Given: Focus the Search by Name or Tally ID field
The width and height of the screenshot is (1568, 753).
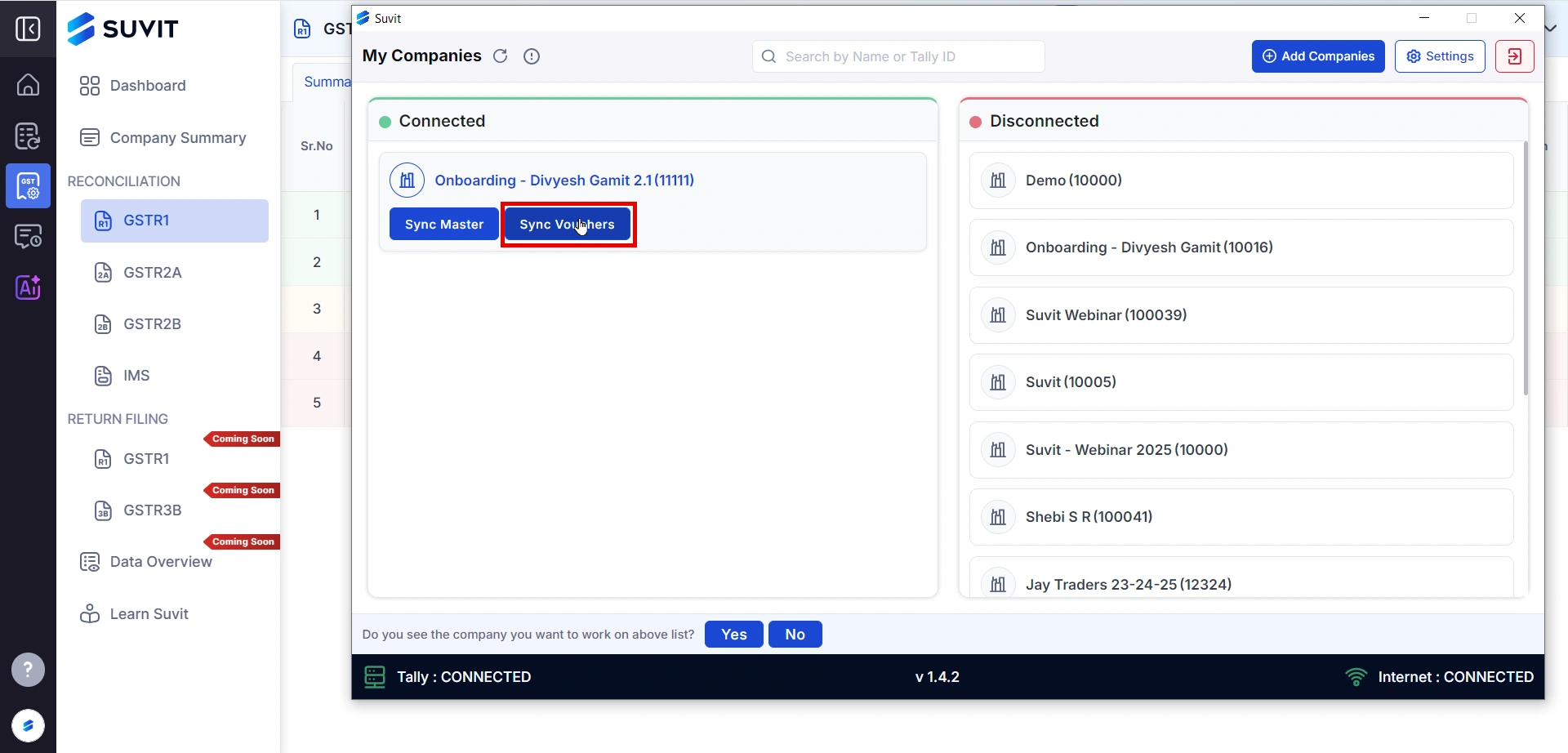Looking at the screenshot, I should [x=898, y=56].
